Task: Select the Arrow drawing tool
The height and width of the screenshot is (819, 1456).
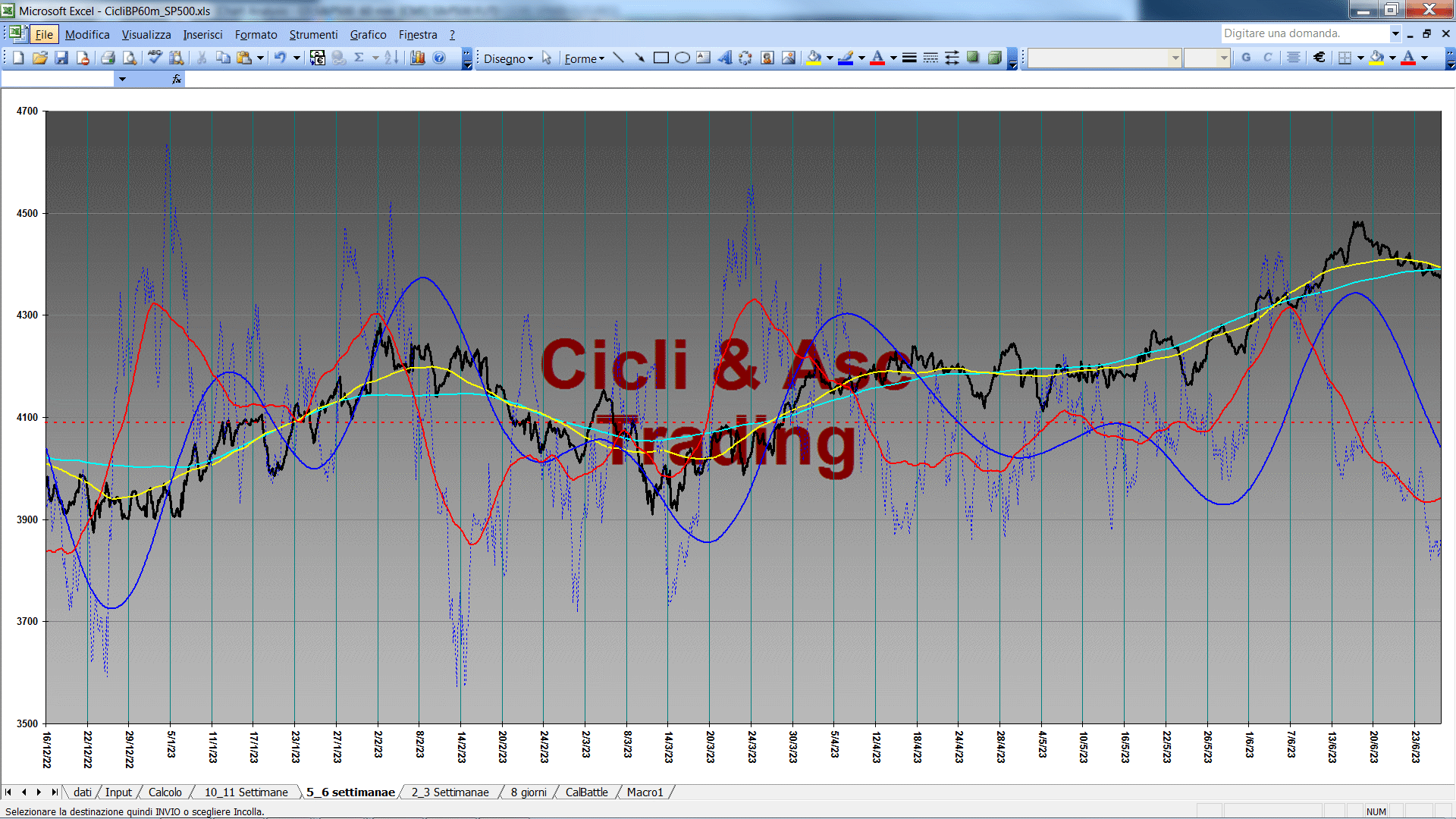Action: pos(639,58)
